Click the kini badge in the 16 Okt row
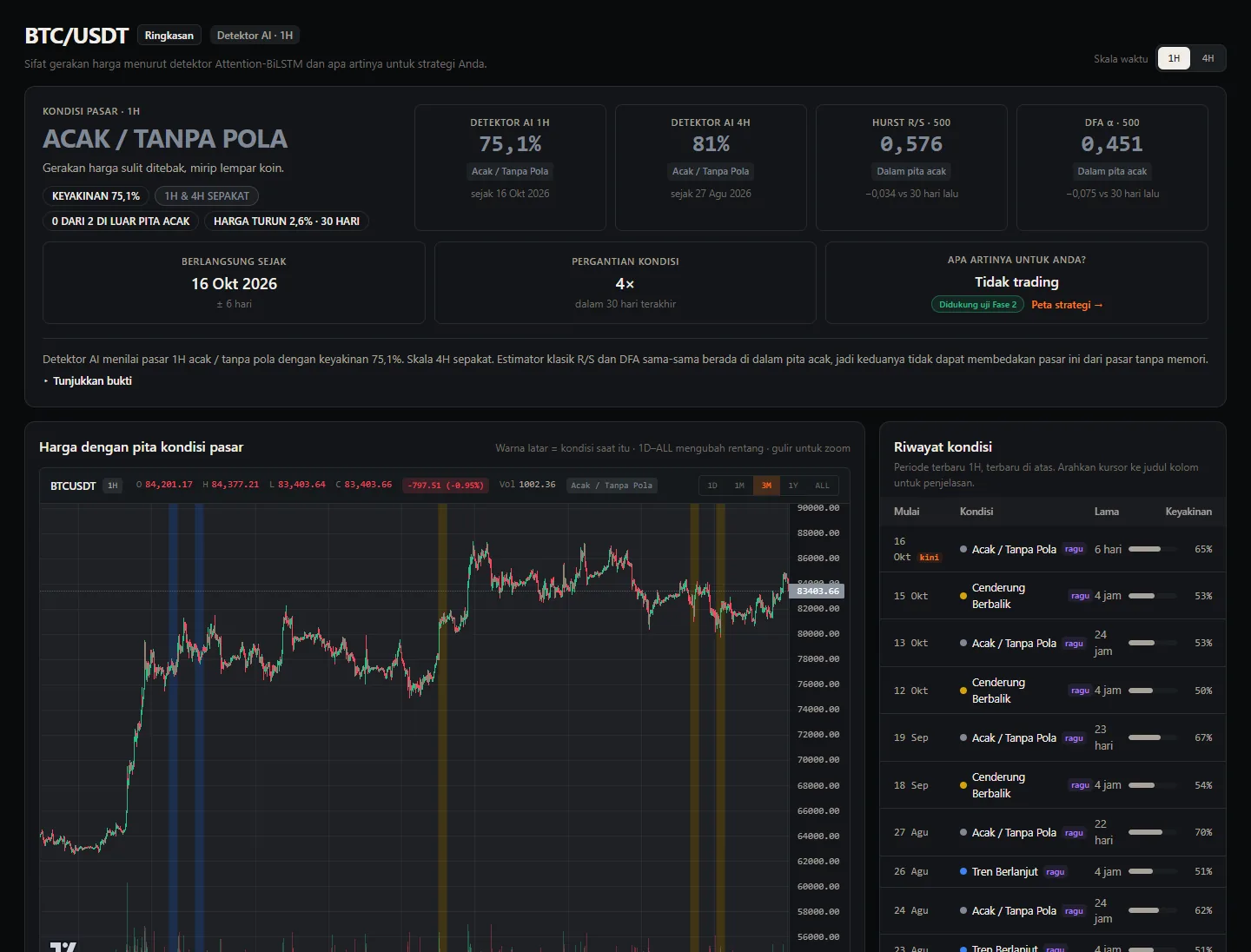Screen dimensions: 1251x952 930,558
